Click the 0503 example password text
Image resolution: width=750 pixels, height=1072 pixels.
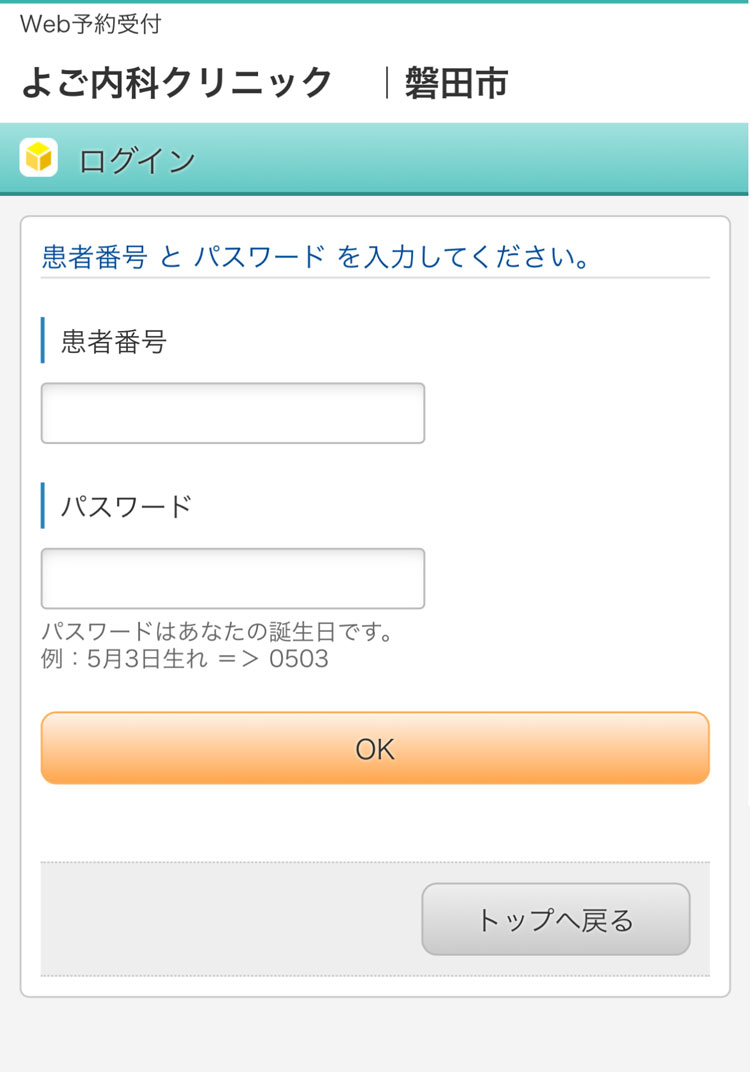(298, 659)
